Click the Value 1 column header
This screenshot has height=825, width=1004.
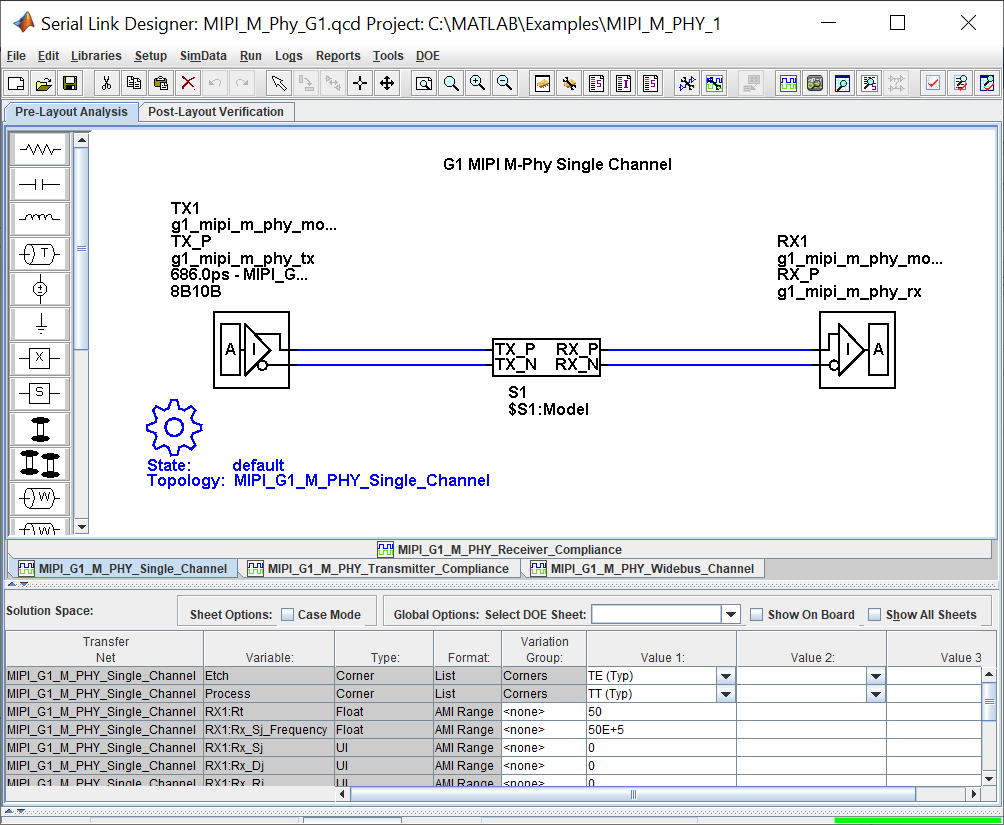point(661,649)
